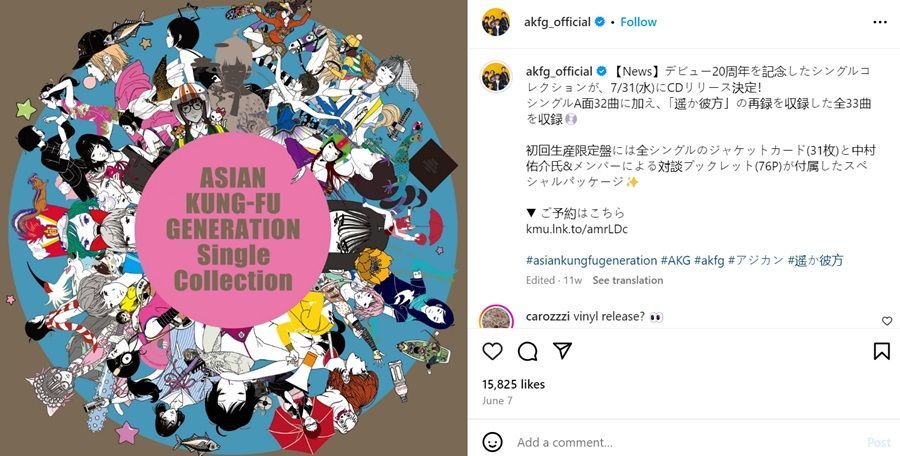This screenshot has width=900, height=456.
Task: Click See translation under the caption
Action: click(627, 280)
